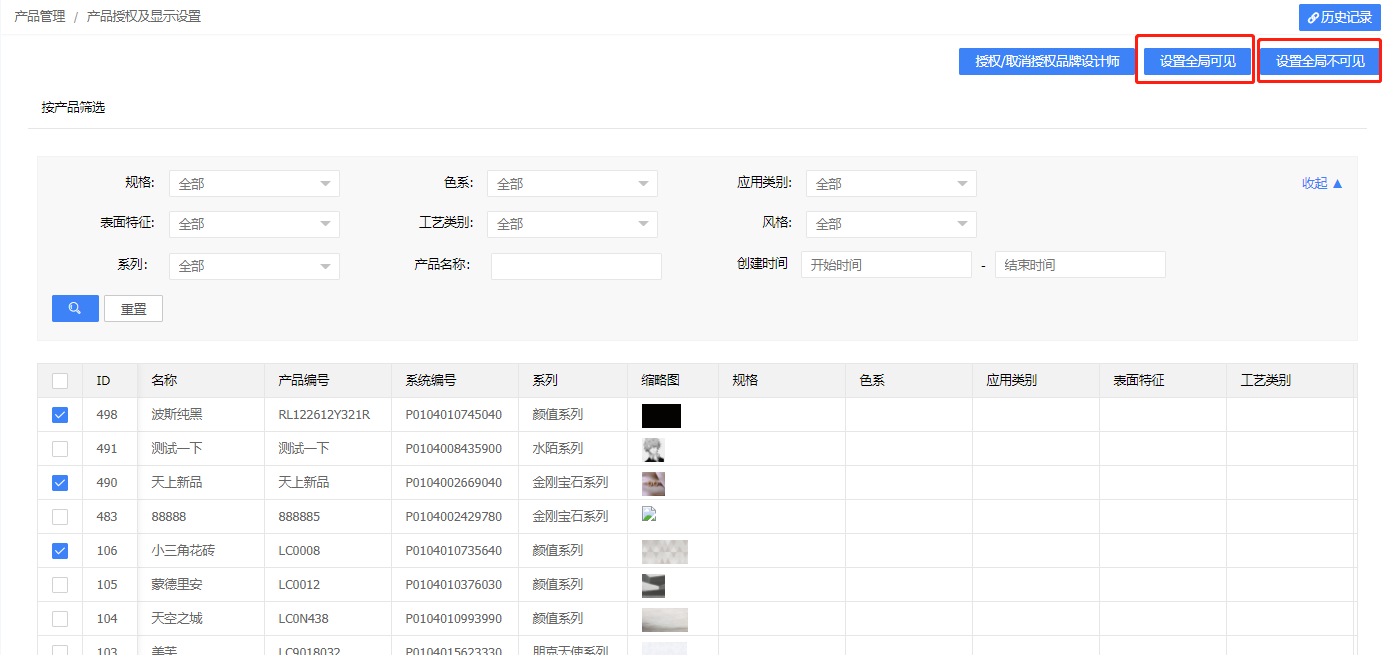This screenshot has height=655, width=1384.
Task: Click thumbnail of 波斯纯黑 product
Action: 661,415
